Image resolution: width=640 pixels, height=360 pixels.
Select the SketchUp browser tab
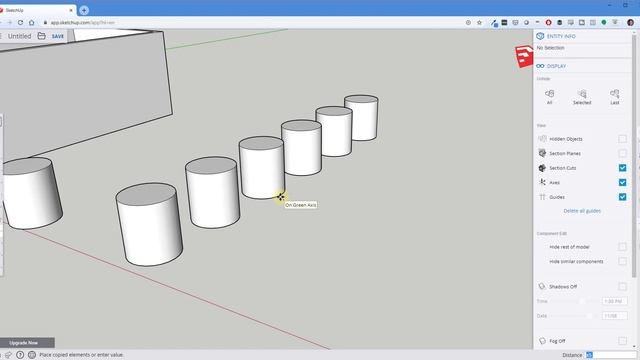[x=37, y=10]
